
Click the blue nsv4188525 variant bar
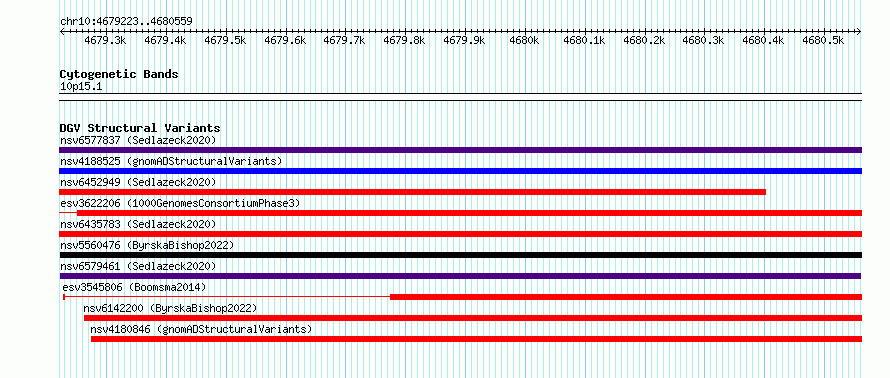[460, 171]
